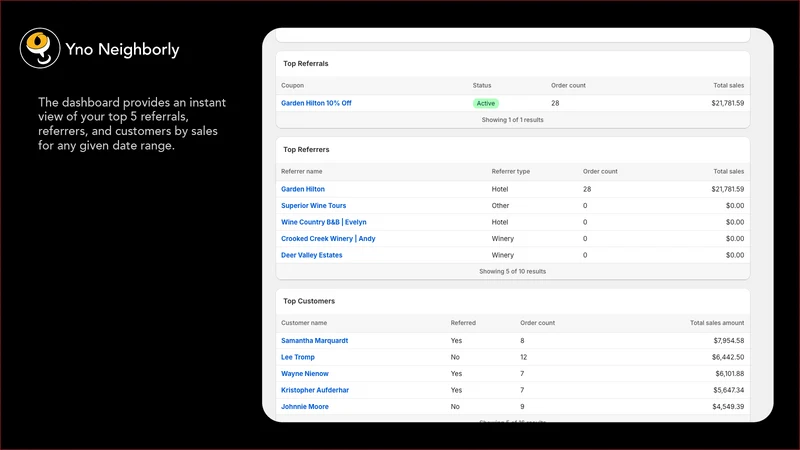The height and width of the screenshot is (450, 800).
Task: Click the Yno Neighborly brand name
Action: [x=122, y=49]
